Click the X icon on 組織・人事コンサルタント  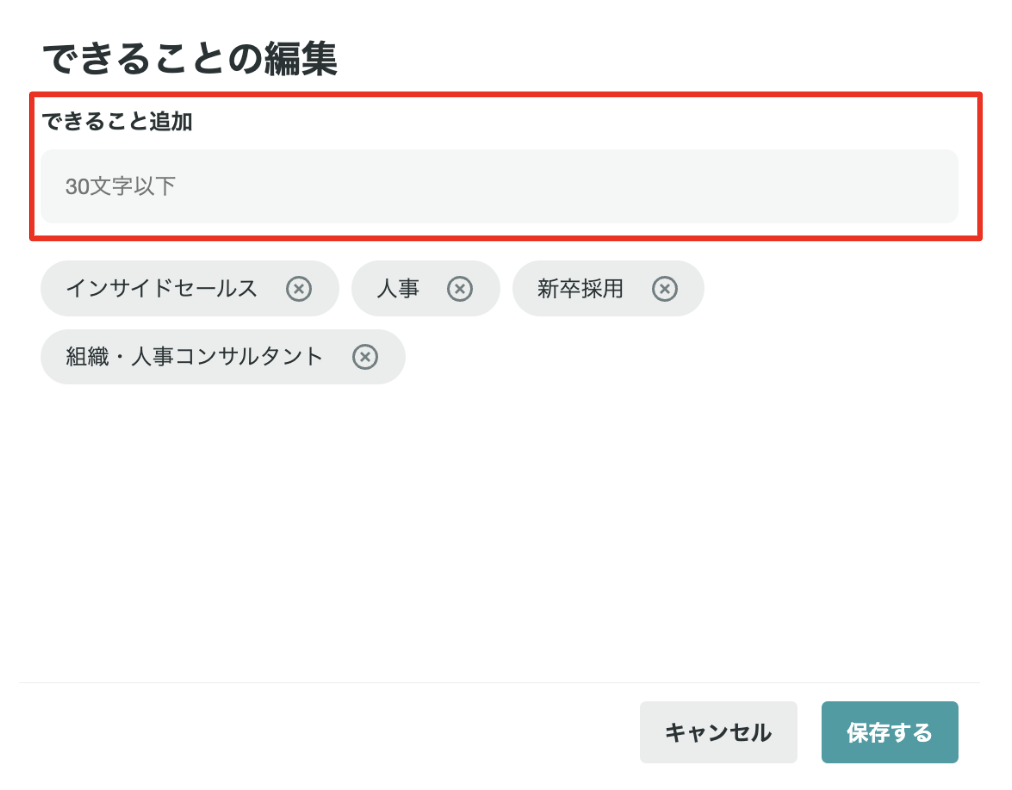tap(366, 357)
